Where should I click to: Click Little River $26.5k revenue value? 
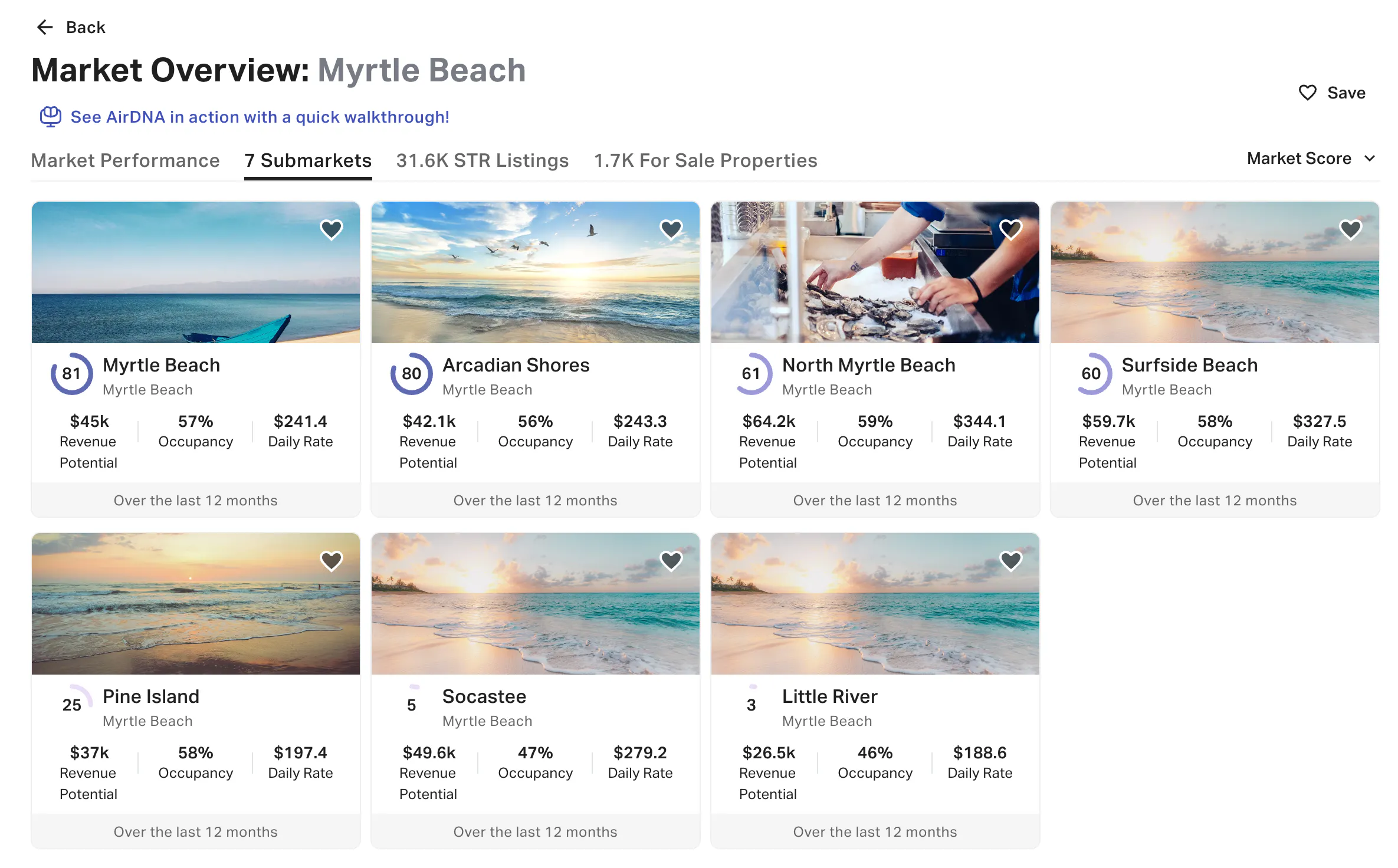click(769, 752)
